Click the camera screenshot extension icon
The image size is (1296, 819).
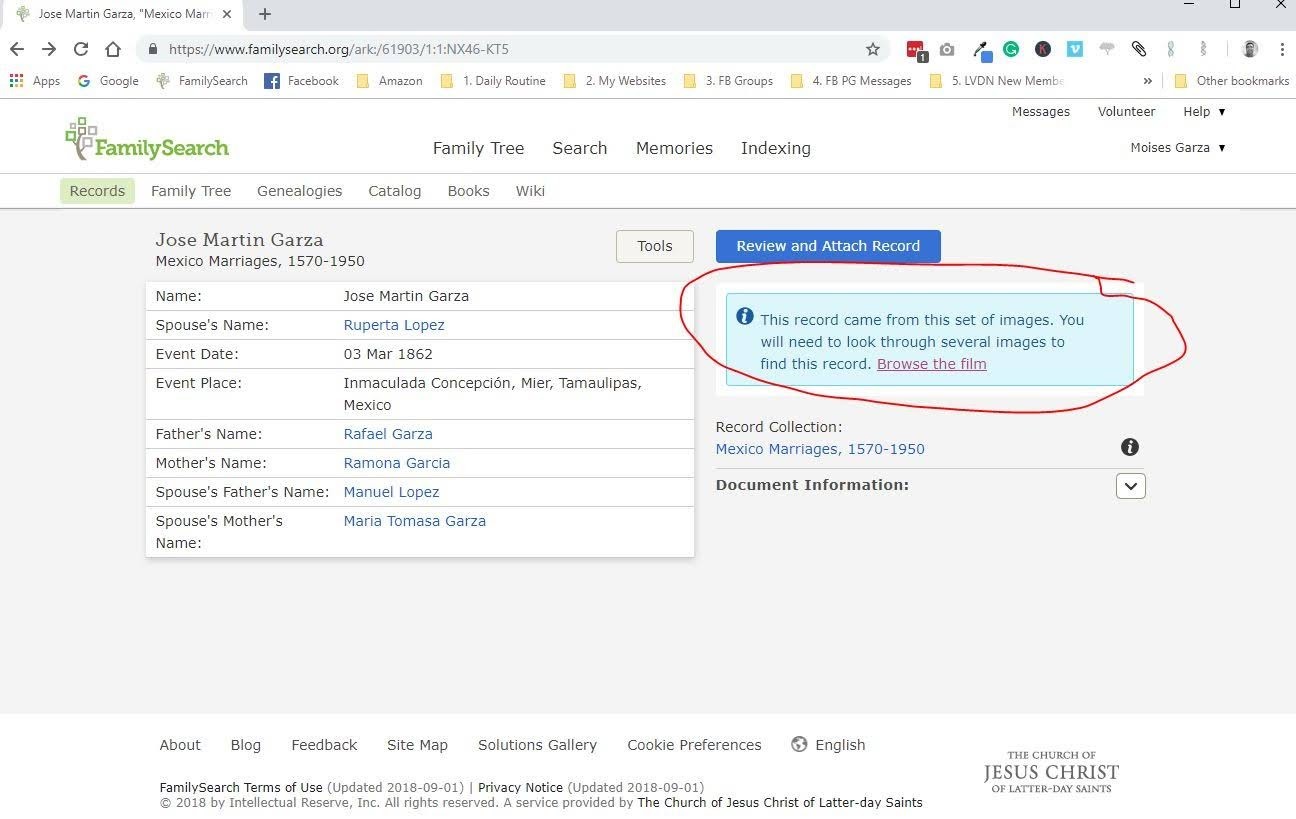[x=947, y=49]
